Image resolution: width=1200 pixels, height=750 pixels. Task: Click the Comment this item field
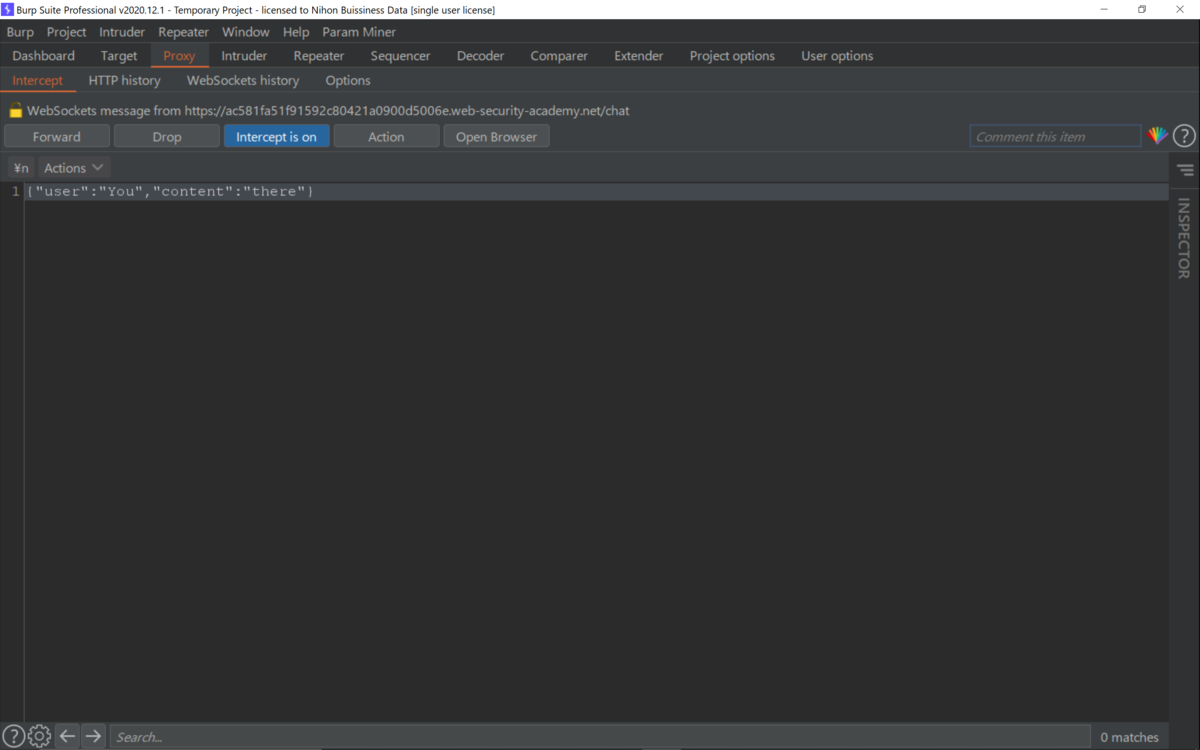coord(1055,137)
